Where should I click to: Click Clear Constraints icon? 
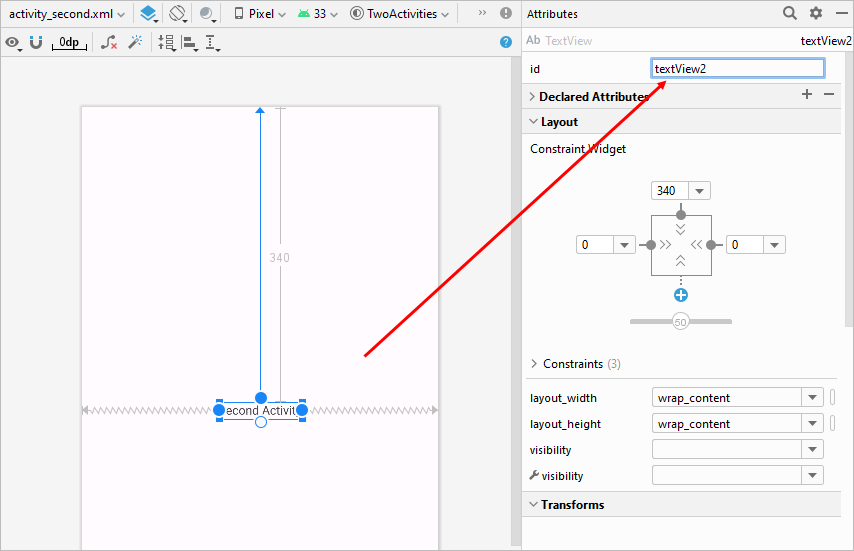[109, 43]
